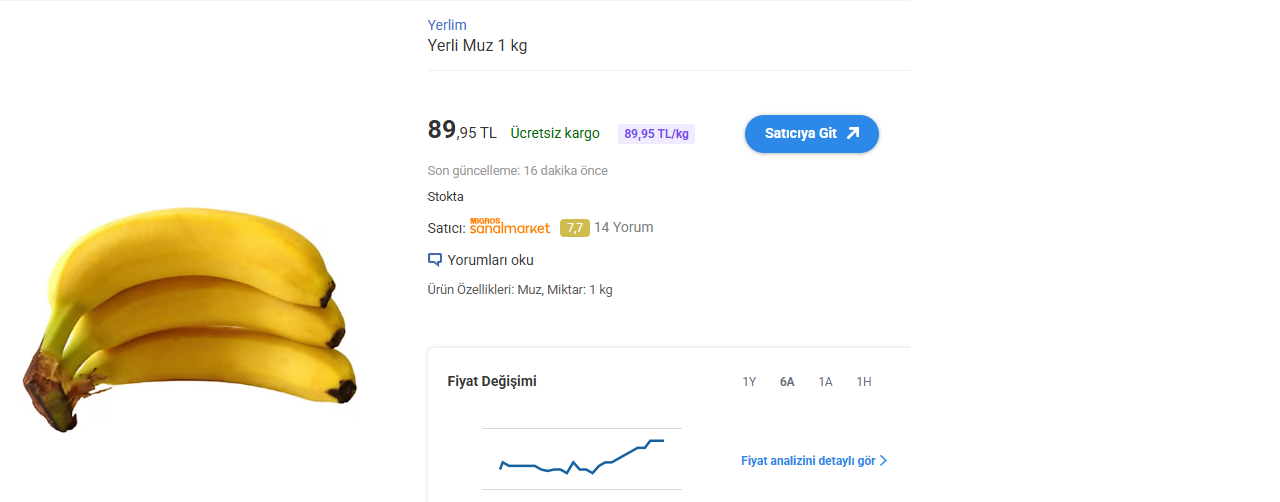Click the Migros Sanalmarket seller logo
The image size is (1280, 502).
(x=510, y=227)
